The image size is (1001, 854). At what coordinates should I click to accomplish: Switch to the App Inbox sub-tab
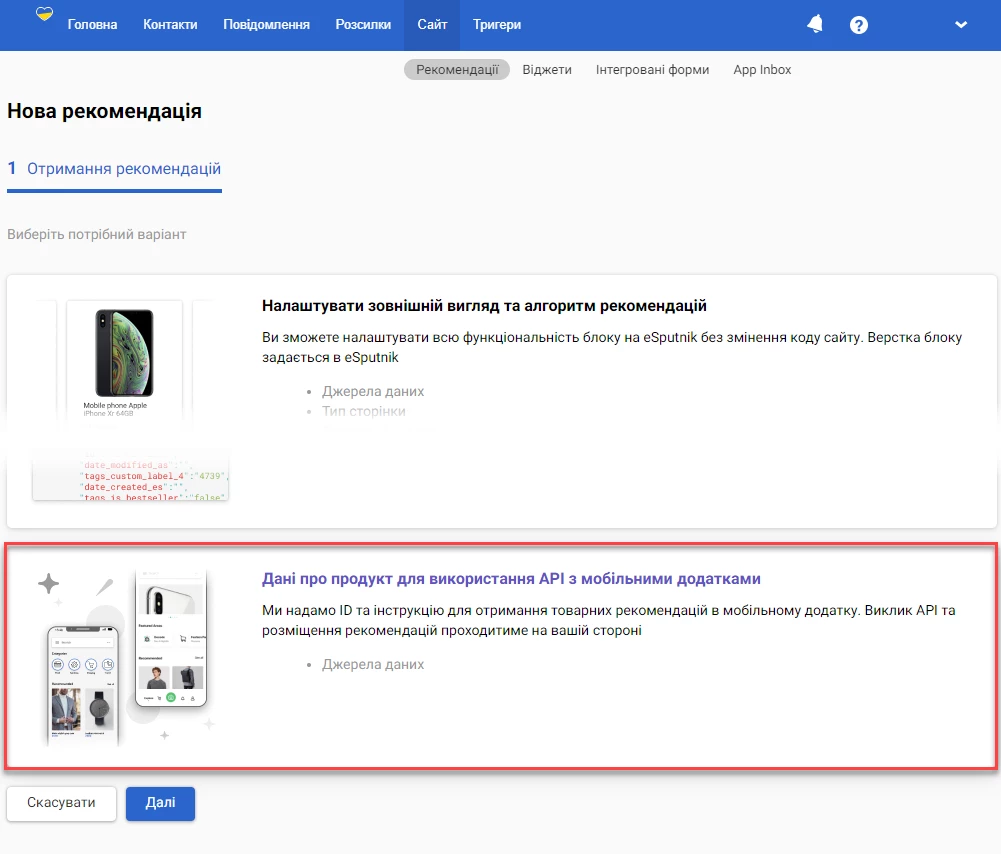[762, 70]
